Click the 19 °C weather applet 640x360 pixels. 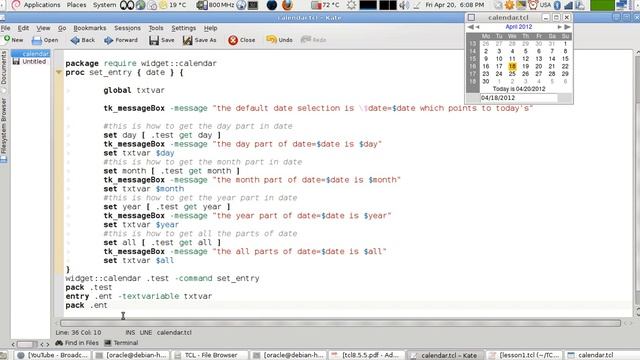coord(173,5)
